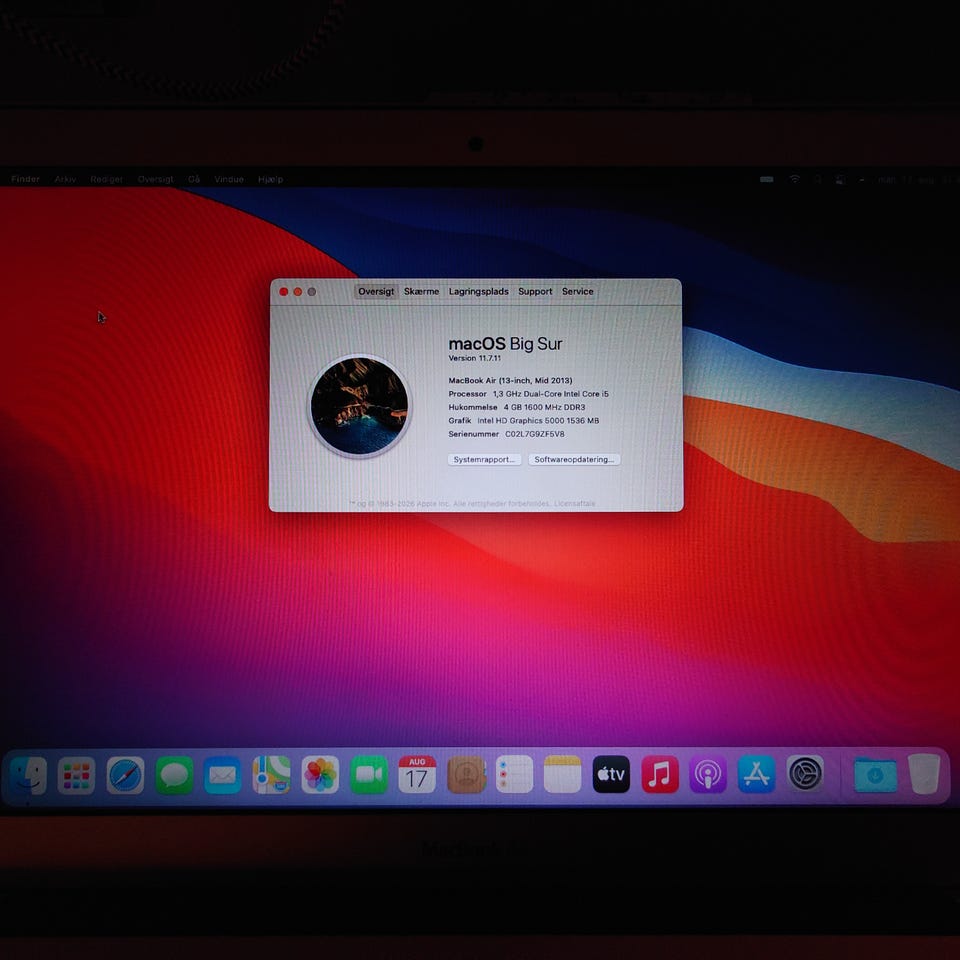Click the battery status icon
Viewport: 960px width, 960px height.
[767, 179]
